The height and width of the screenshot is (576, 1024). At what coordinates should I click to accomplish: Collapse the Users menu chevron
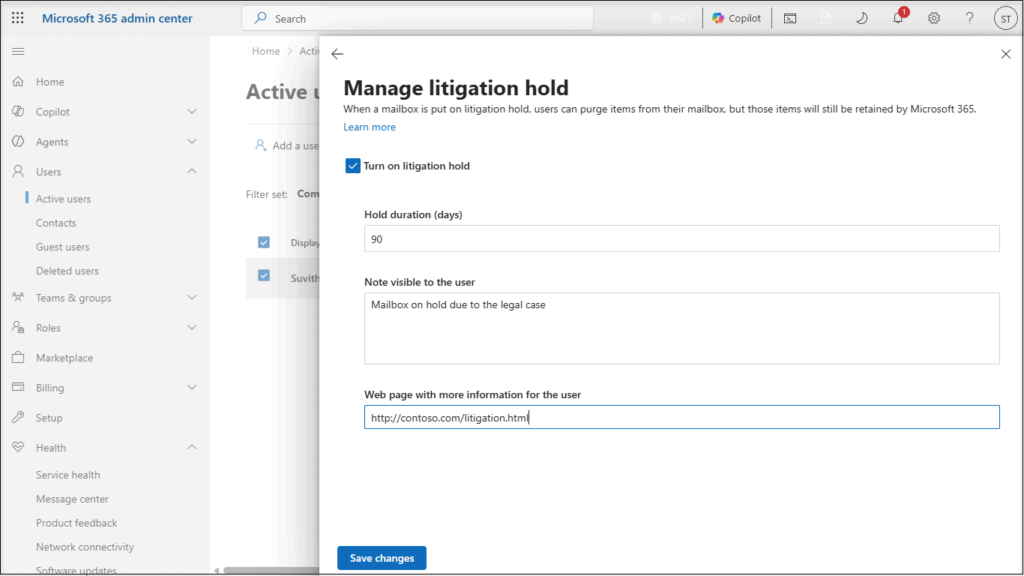click(192, 171)
